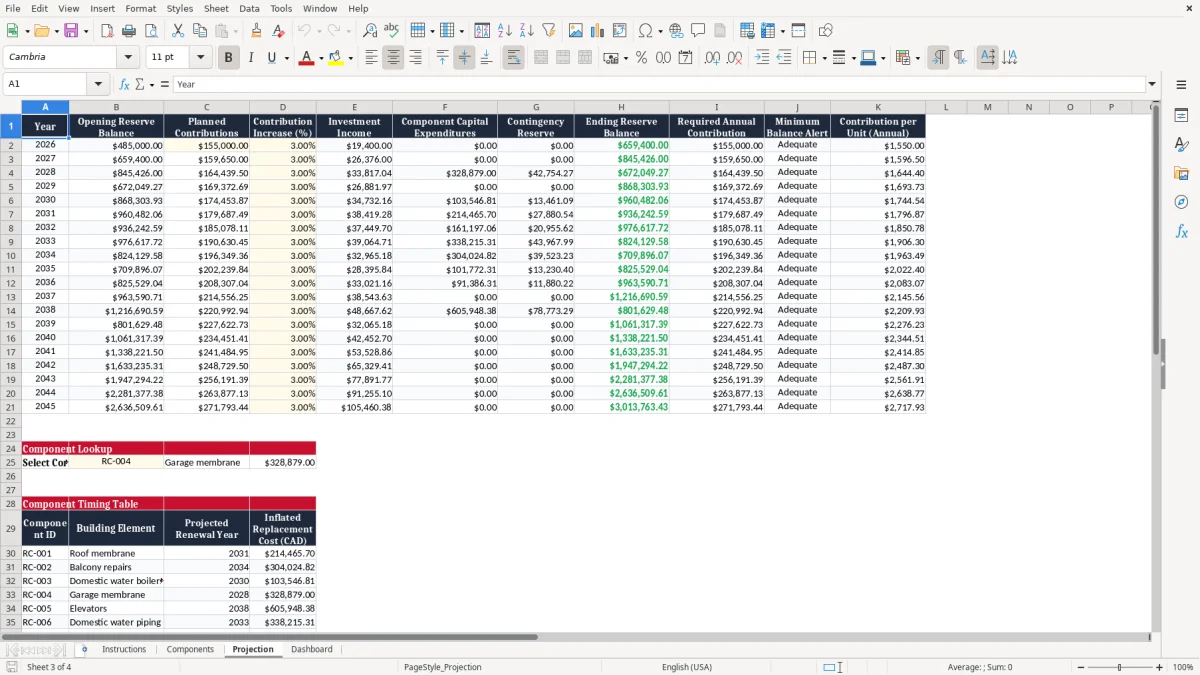This screenshot has height=675, width=1200.
Task: Insert an image
Action: 575,31
